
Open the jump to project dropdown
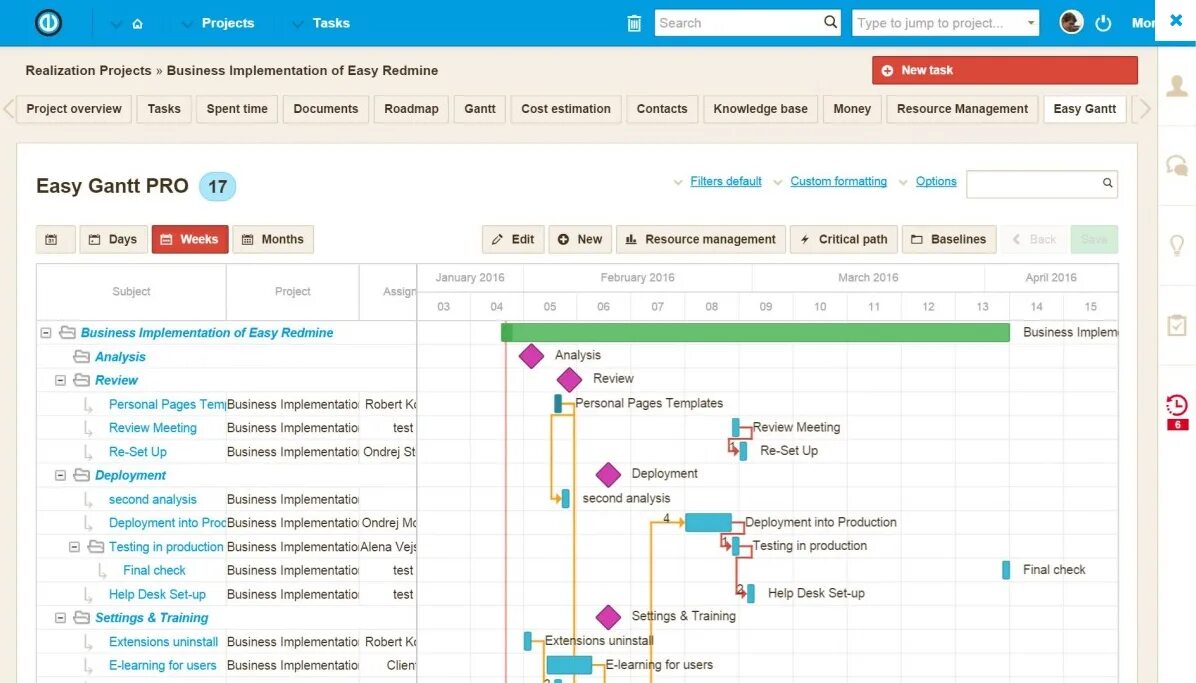(x=1030, y=23)
